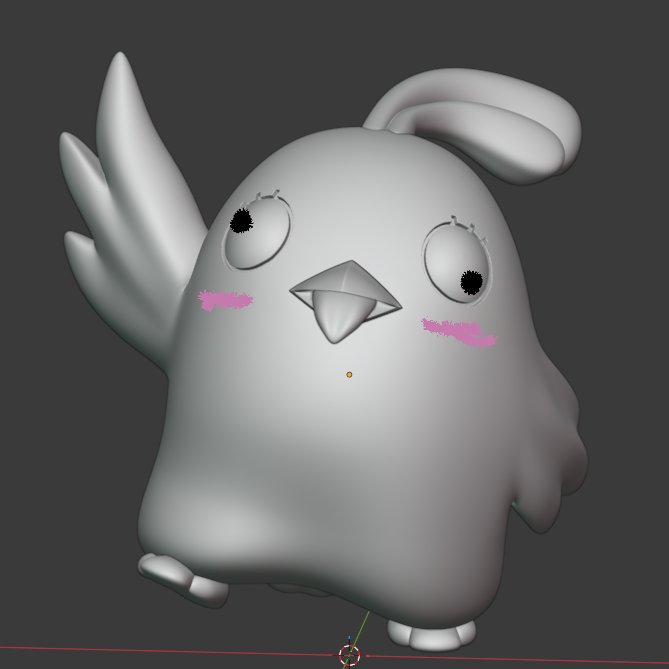Select the foot near the 3D cursor

pyautogui.click(x=431, y=634)
